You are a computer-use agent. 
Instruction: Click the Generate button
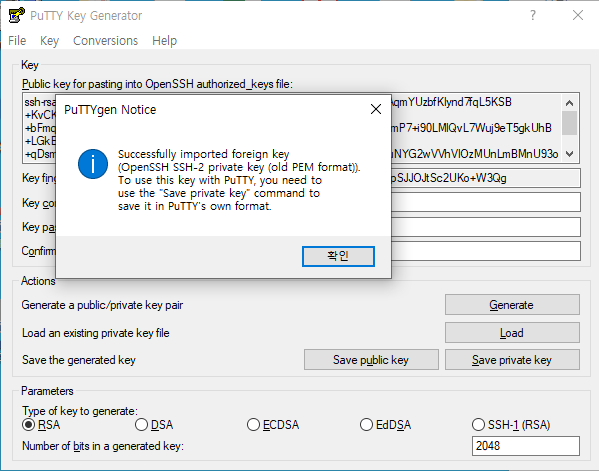[x=512, y=305]
